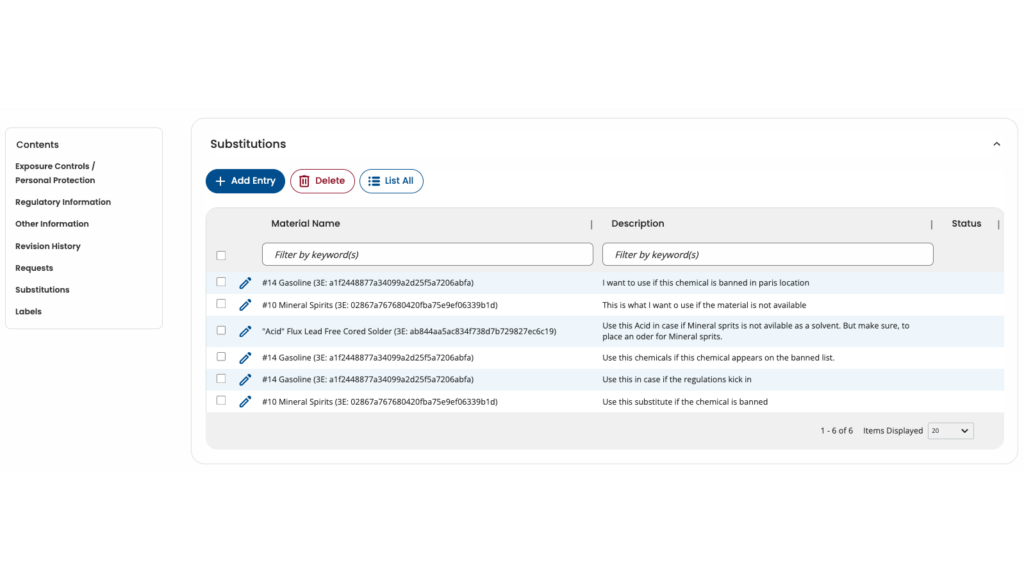Click the List All button
The height and width of the screenshot is (575, 1024).
pos(391,181)
